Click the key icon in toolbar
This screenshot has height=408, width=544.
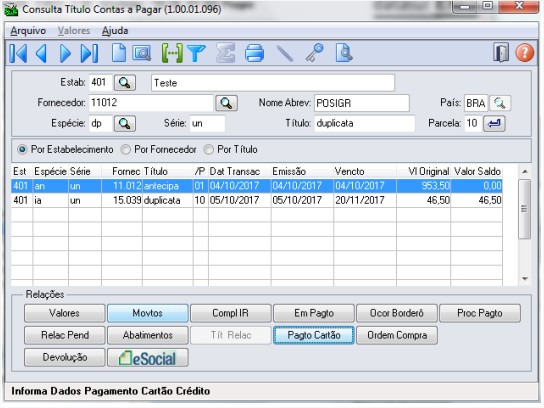click(315, 53)
